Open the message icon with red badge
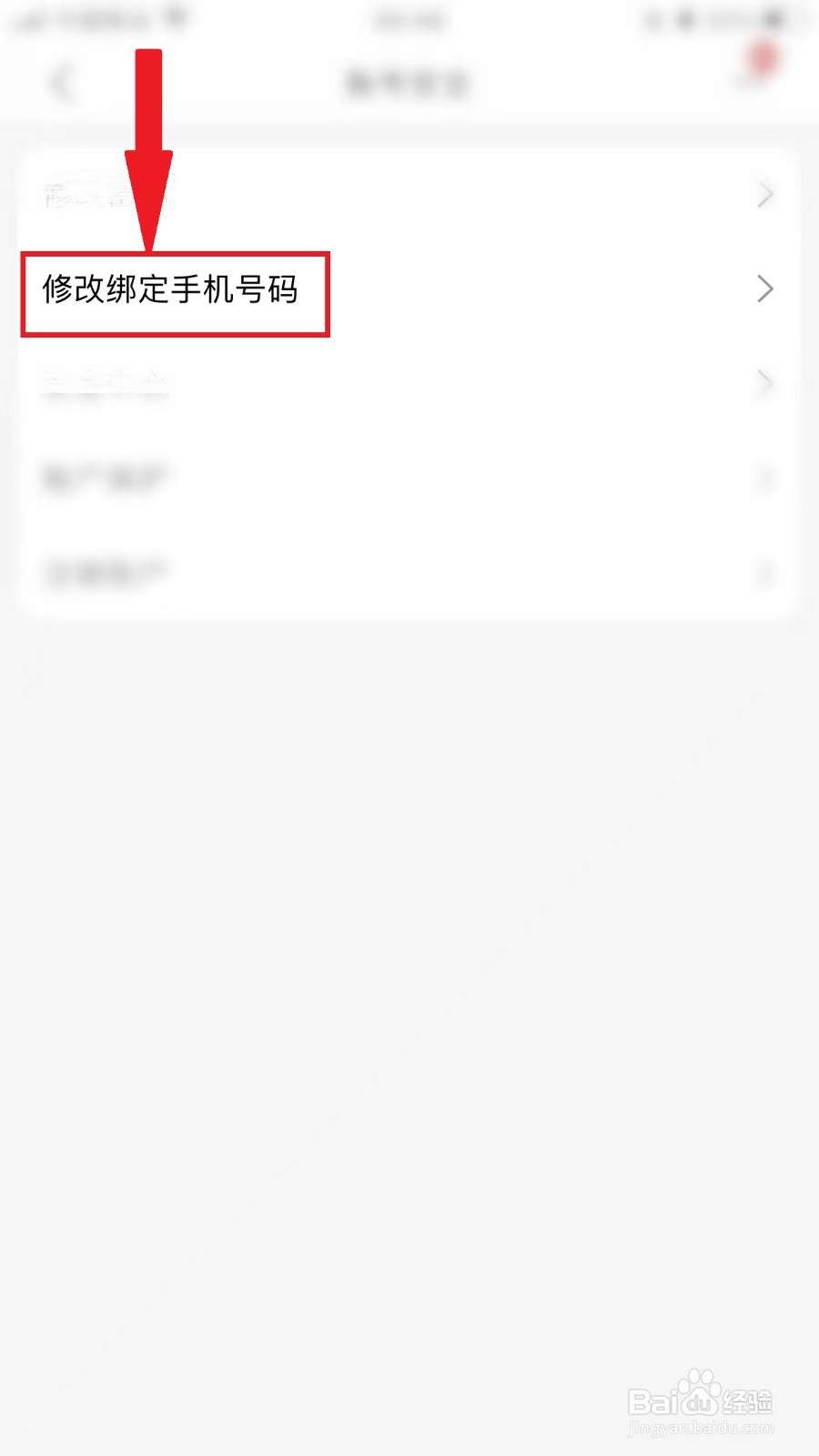819x1456 pixels. point(757,67)
